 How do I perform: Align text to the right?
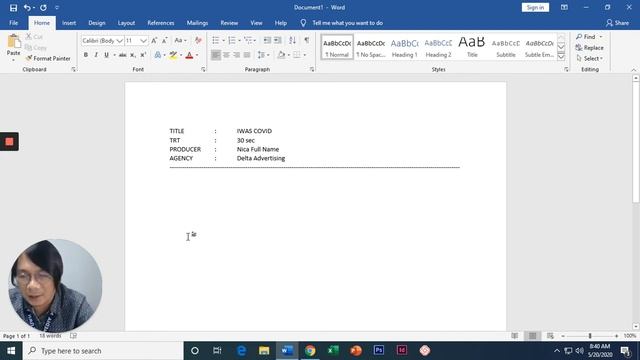[236, 55]
